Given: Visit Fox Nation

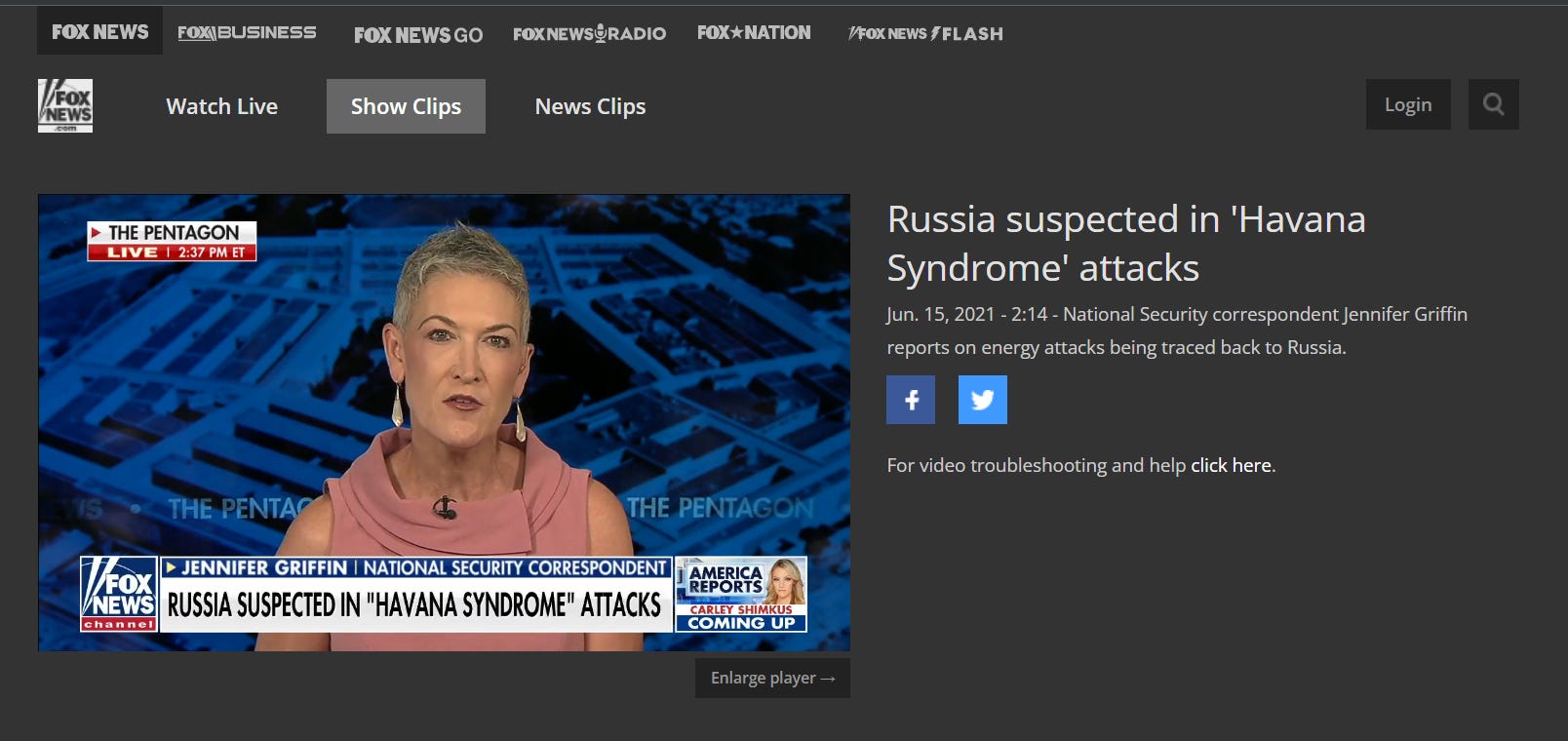Looking at the screenshot, I should click(754, 32).
